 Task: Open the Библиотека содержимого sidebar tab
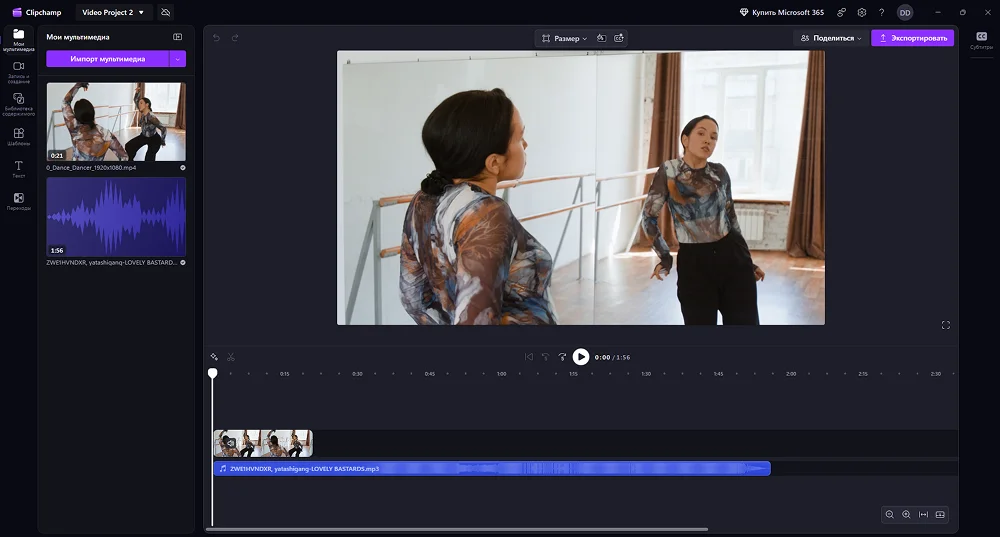click(18, 104)
